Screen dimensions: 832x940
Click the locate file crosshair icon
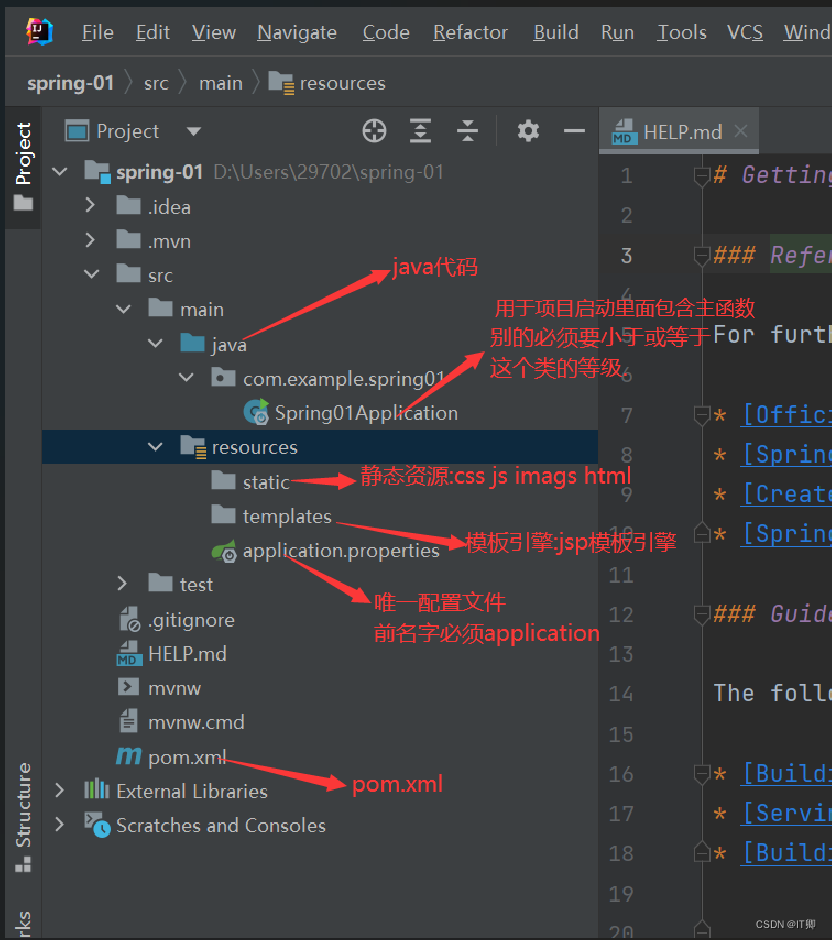click(375, 131)
